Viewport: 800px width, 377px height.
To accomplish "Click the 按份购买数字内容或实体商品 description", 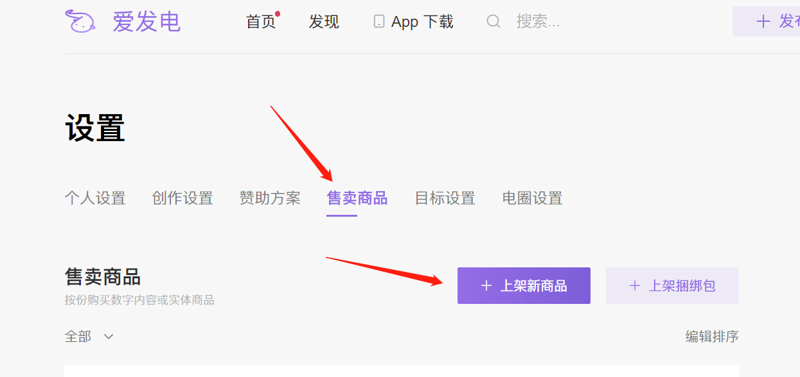I will click(x=139, y=300).
